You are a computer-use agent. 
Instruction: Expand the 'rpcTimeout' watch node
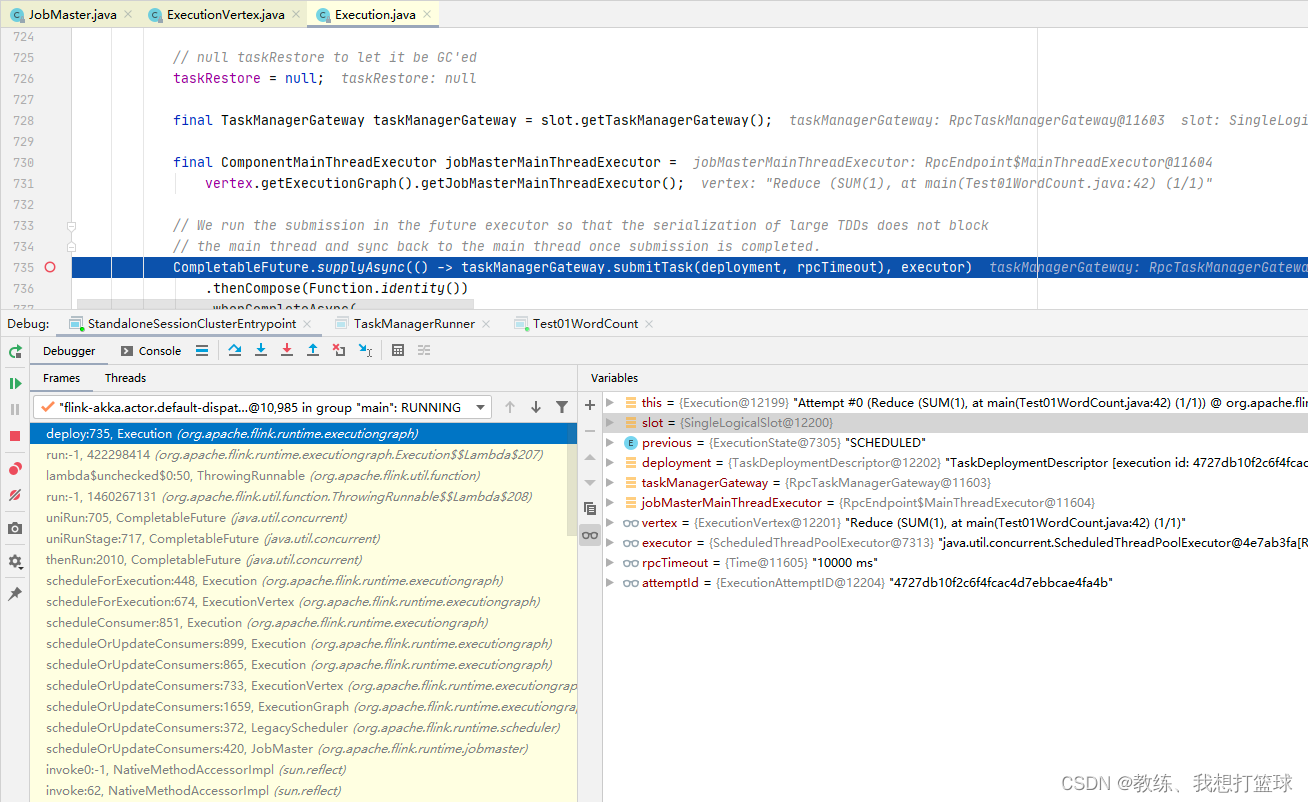pos(611,562)
